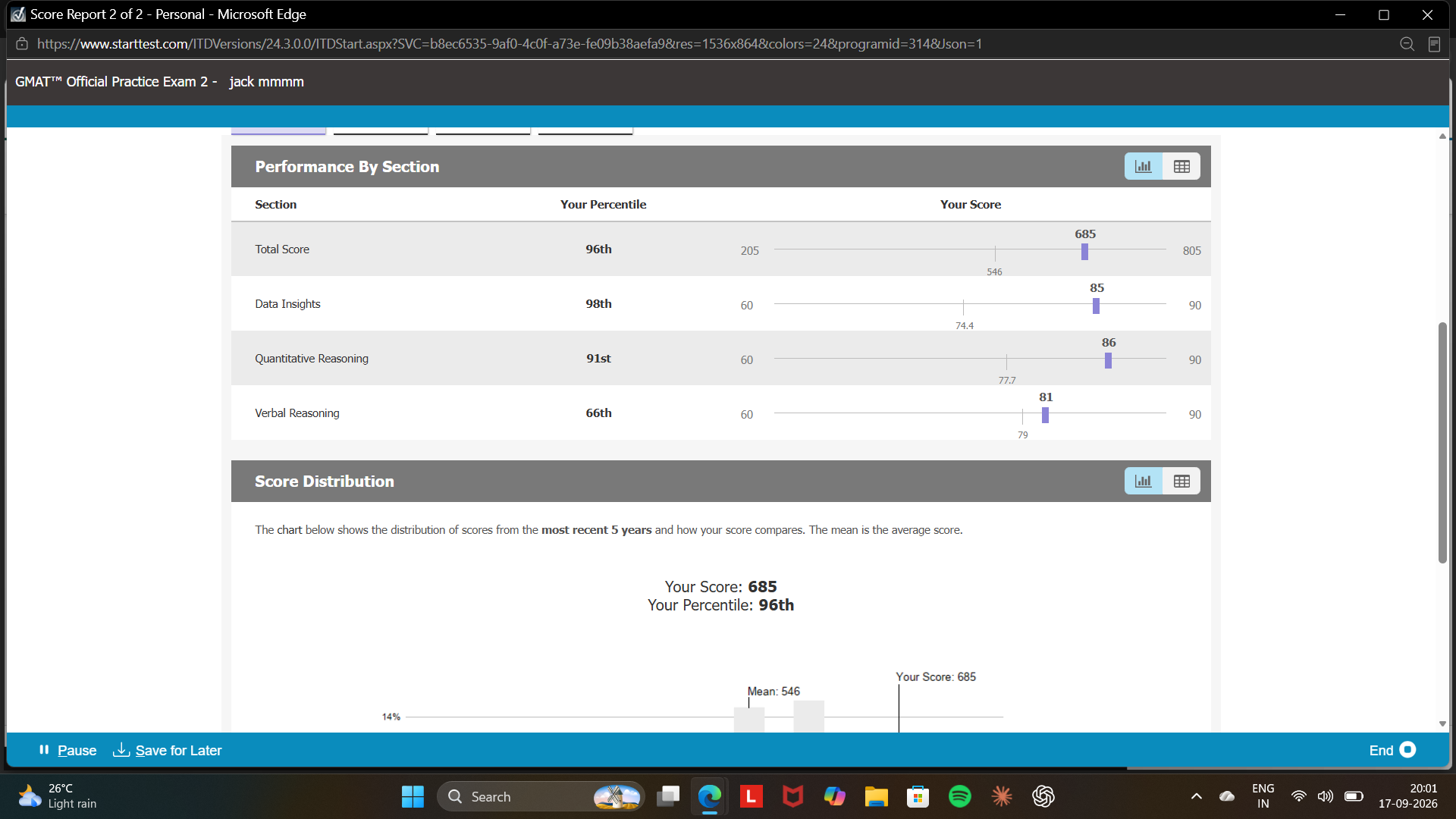This screenshot has width=1456, height=819.
Task: Show Score Distribution as bar chart
Action: (x=1143, y=481)
